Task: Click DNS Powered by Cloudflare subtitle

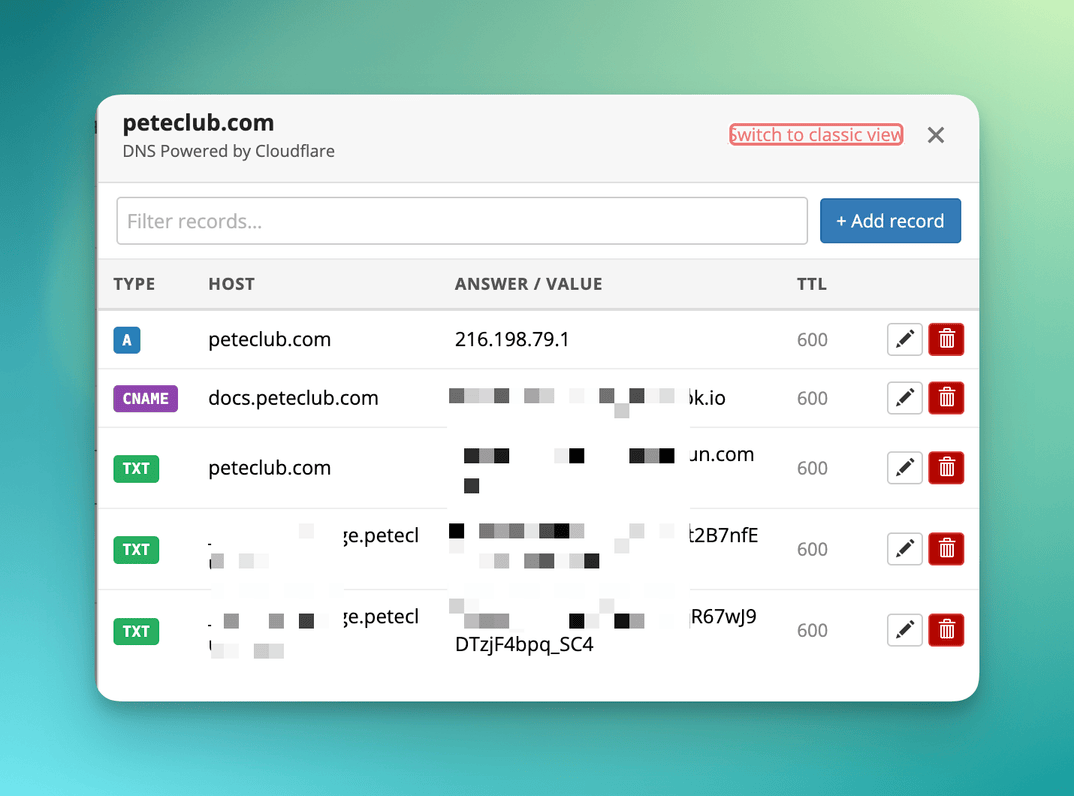Action: 228,151
